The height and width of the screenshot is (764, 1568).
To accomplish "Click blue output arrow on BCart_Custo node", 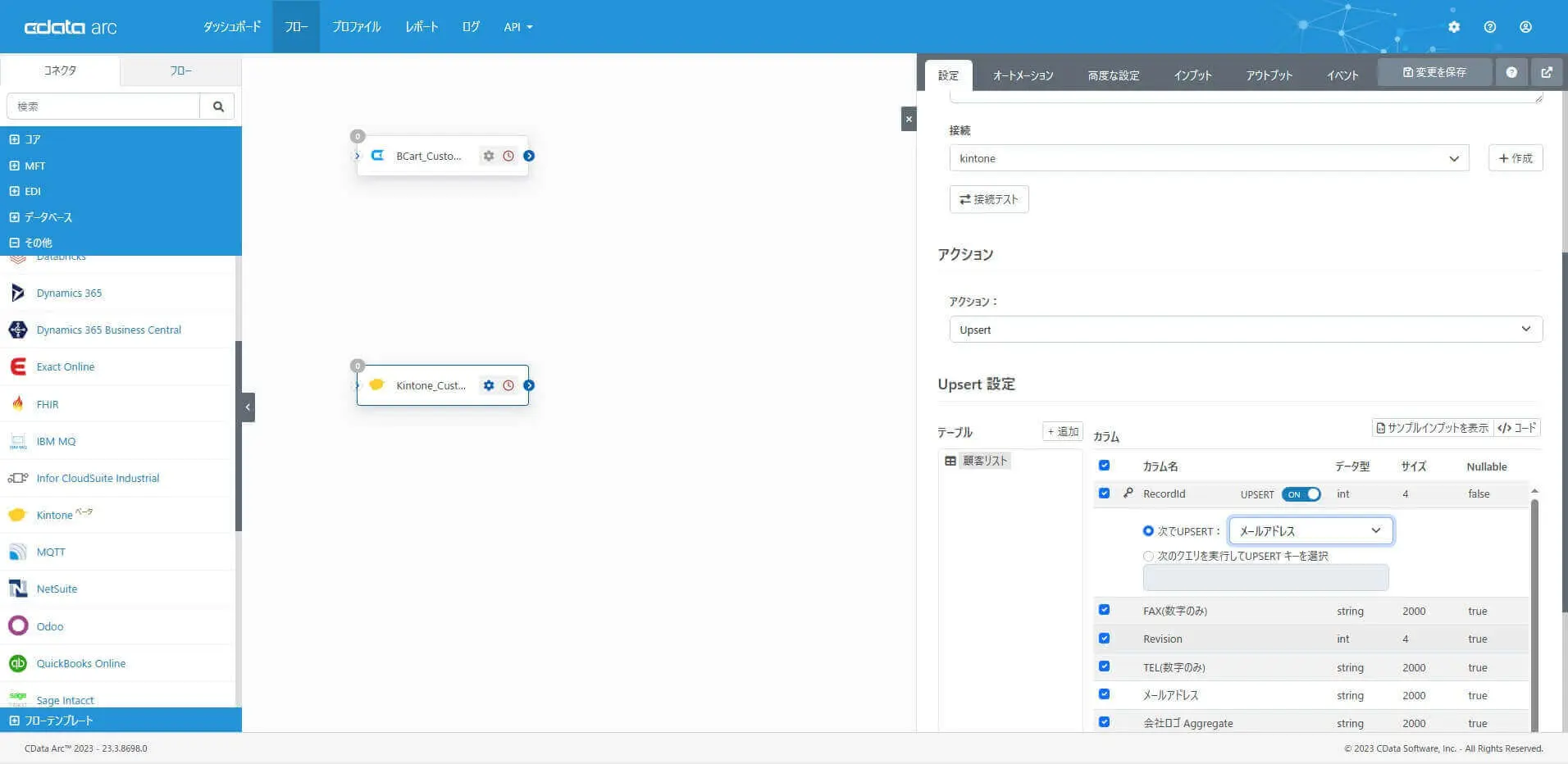I will (x=529, y=156).
